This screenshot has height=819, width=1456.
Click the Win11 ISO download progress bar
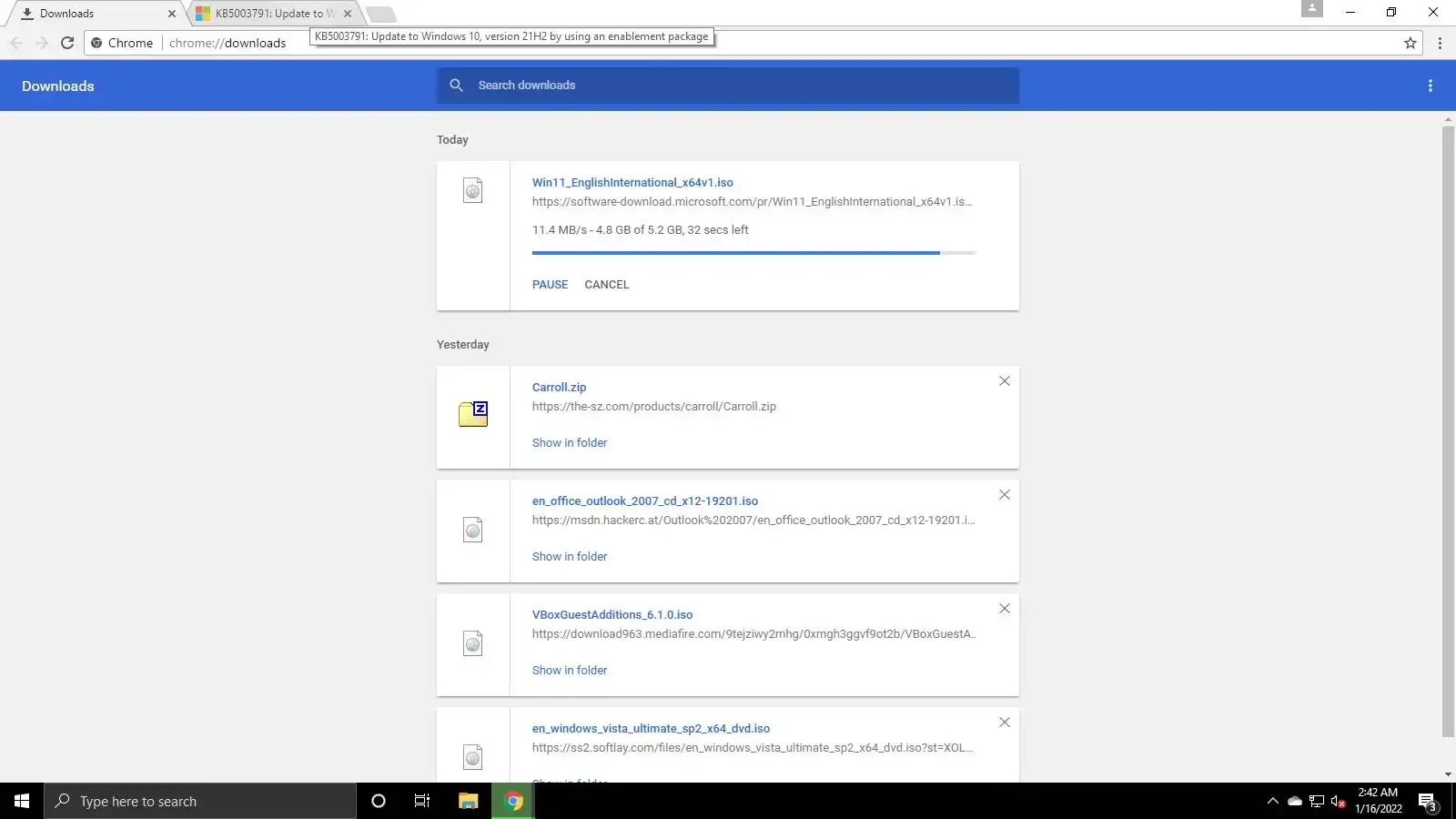point(754,253)
